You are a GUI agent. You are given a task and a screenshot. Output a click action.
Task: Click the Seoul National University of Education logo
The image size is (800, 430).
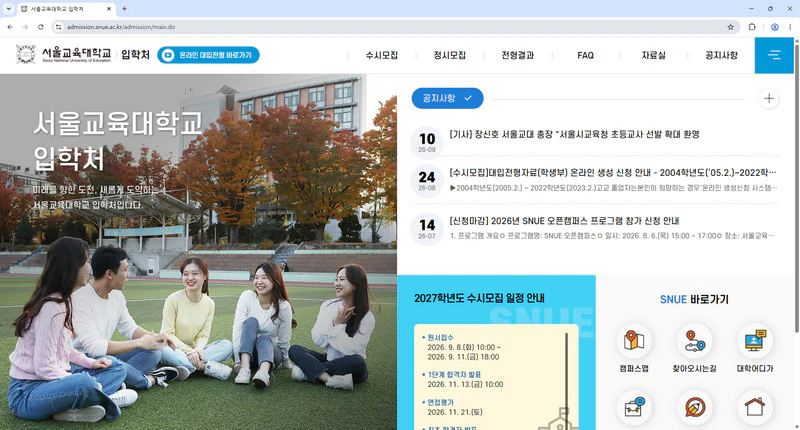click(63, 54)
